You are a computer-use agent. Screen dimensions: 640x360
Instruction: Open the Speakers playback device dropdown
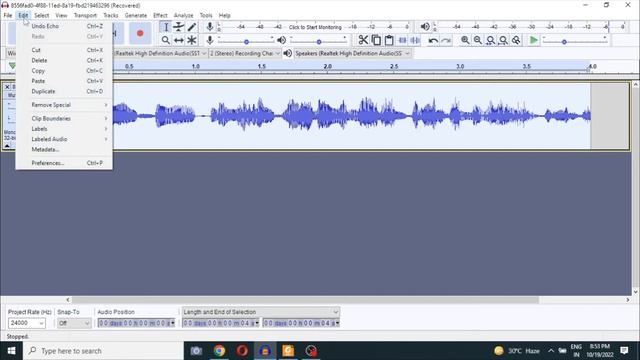pos(352,53)
